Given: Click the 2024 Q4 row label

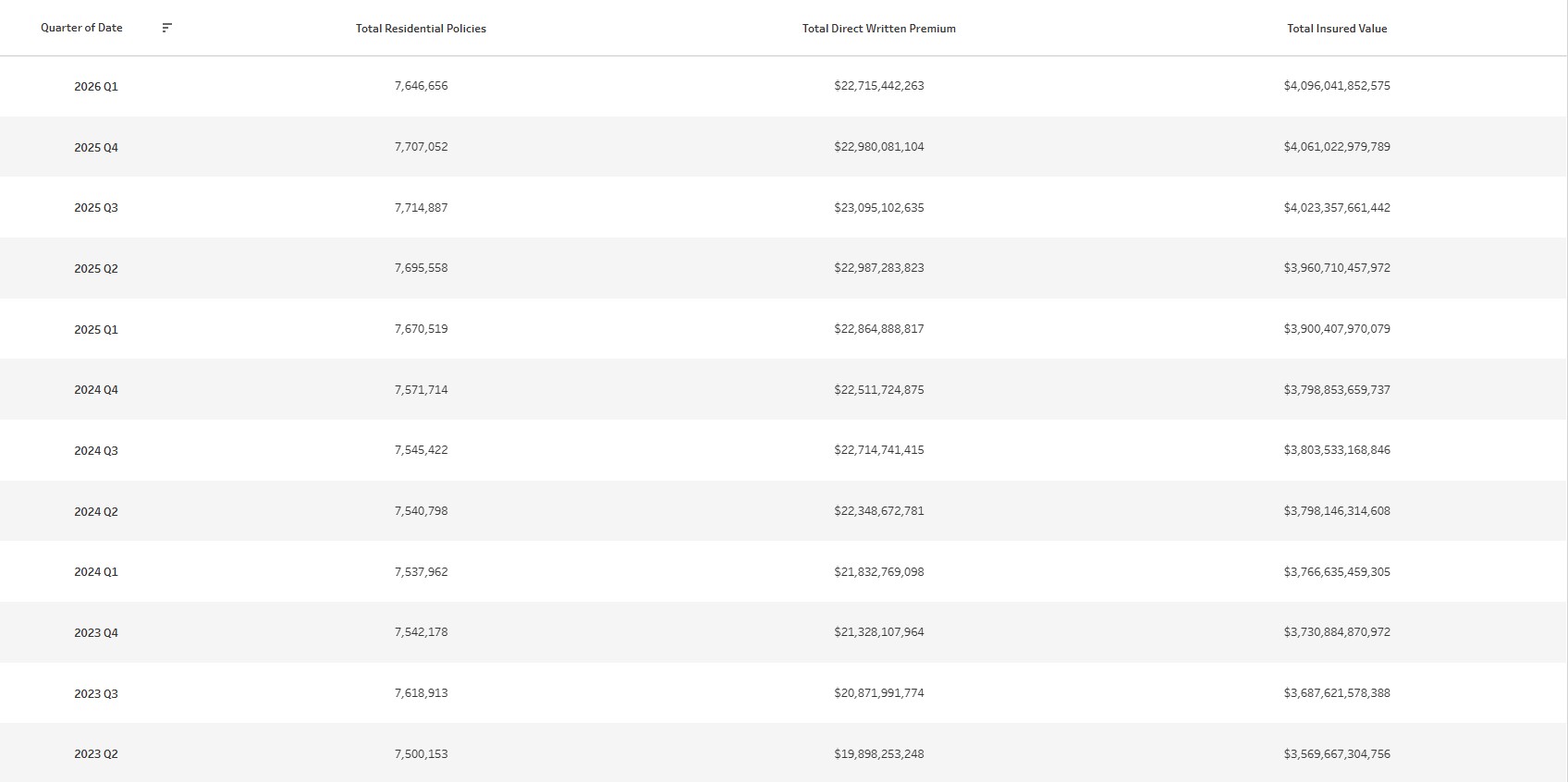Looking at the screenshot, I should coord(96,390).
